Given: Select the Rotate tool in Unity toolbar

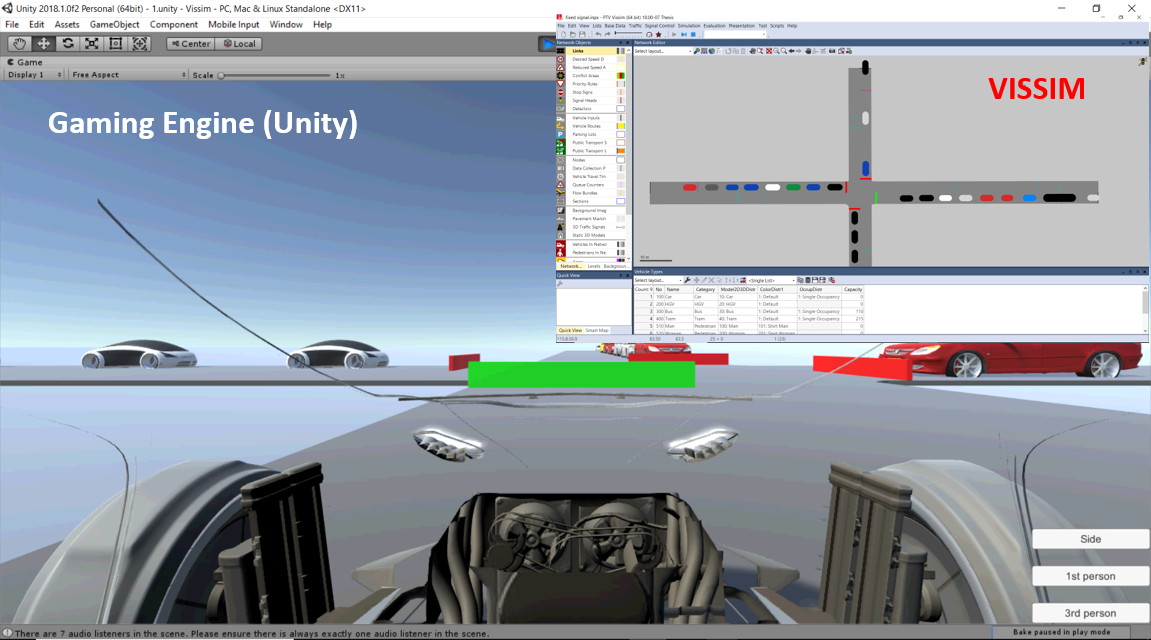Looking at the screenshot, I should coord(67,44).
